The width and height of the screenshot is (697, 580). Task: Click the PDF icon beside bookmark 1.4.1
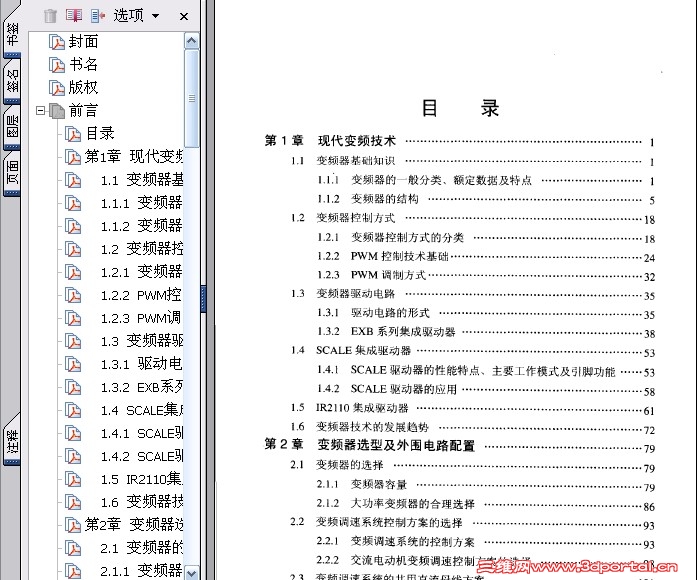tap(73, 433)
